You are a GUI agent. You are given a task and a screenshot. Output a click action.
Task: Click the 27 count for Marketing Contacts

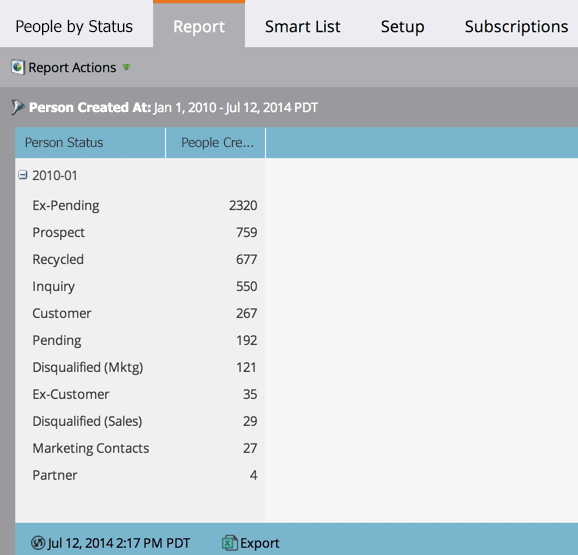point(250,448)
